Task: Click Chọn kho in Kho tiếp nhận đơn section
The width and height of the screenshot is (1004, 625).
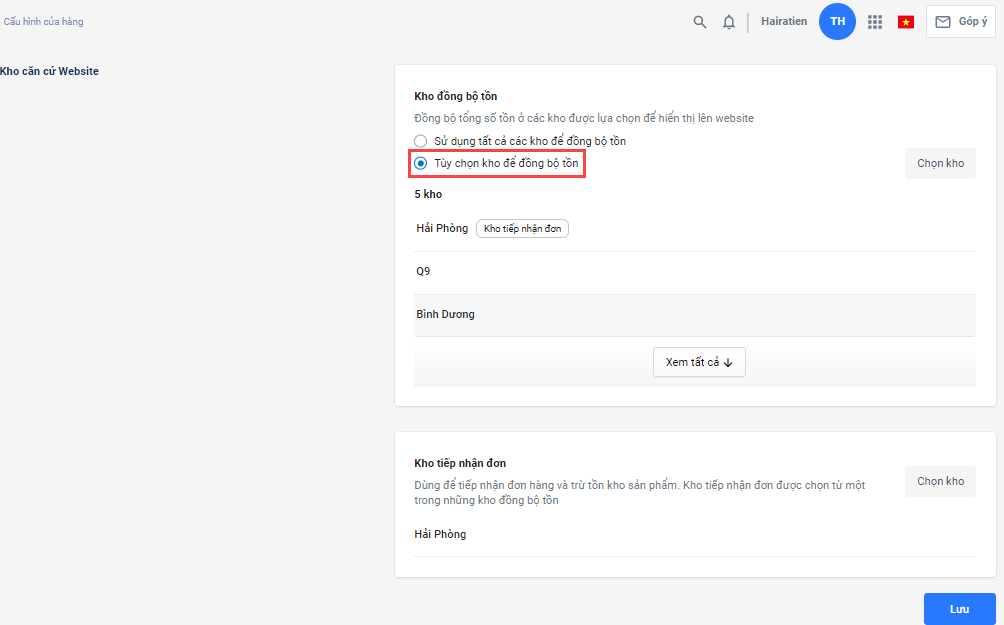Action: (x=940, y=481)
